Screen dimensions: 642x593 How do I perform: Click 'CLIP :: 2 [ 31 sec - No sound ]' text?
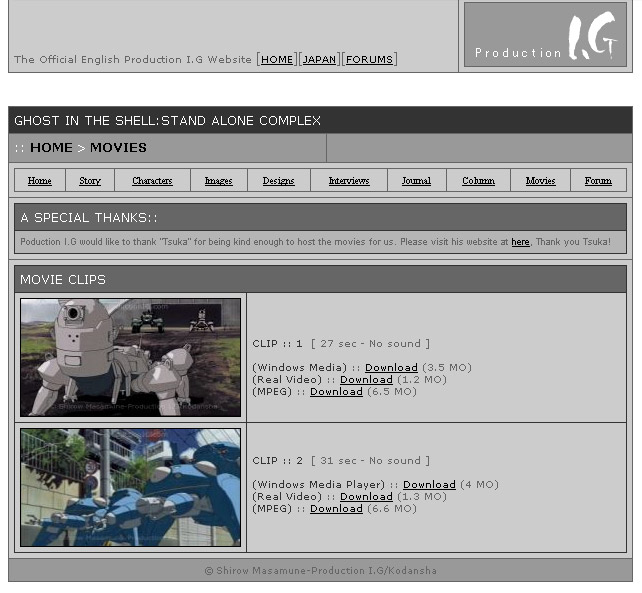pyautogui.click(x=341, y=461)
